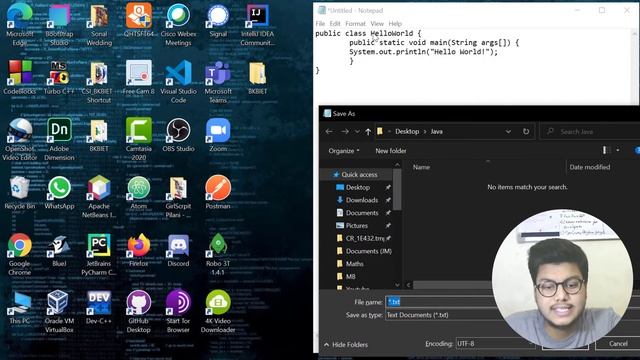This screenshot has width=640, height=360.
Task: Open Microsoft Teams desktop icon
Action: 218,82
